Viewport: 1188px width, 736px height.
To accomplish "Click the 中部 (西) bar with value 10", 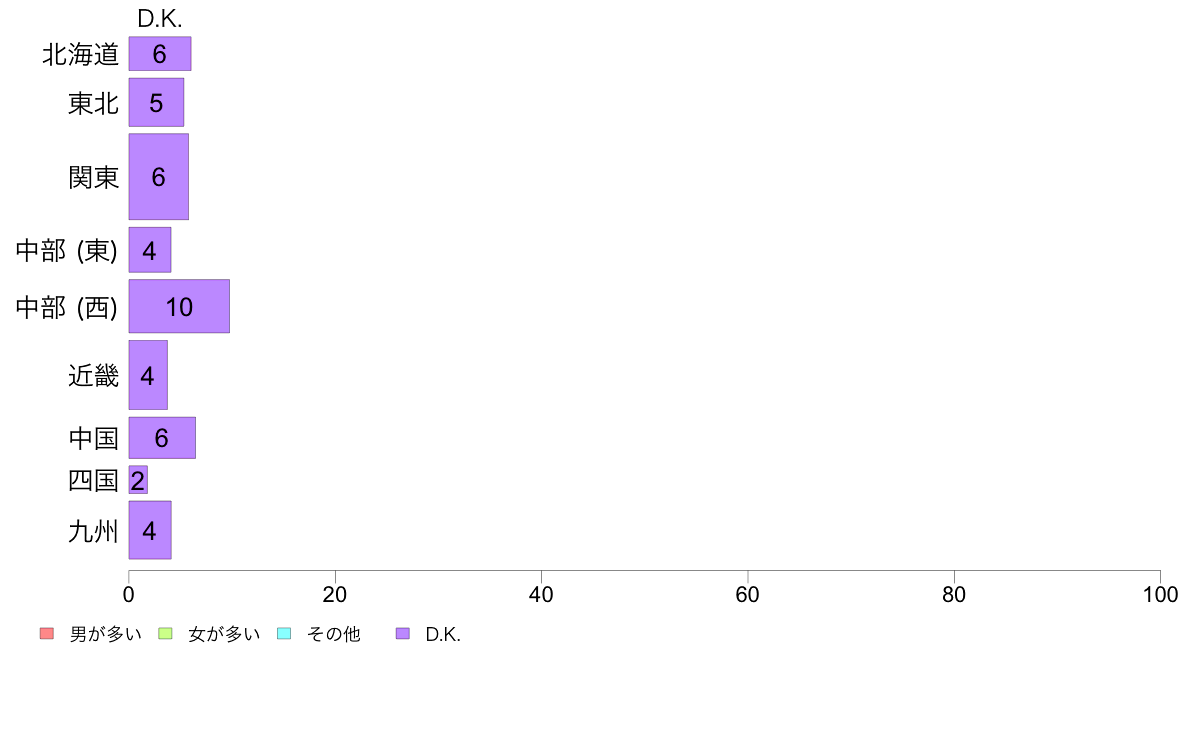I will coord(179,306).
